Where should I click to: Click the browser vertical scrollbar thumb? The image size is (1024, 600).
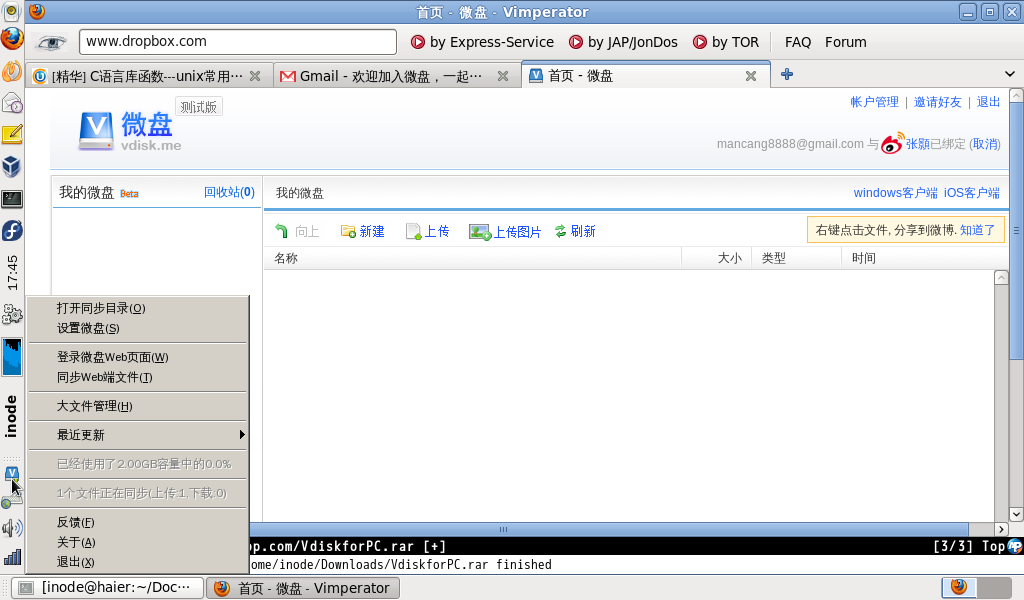point(1016,230)
